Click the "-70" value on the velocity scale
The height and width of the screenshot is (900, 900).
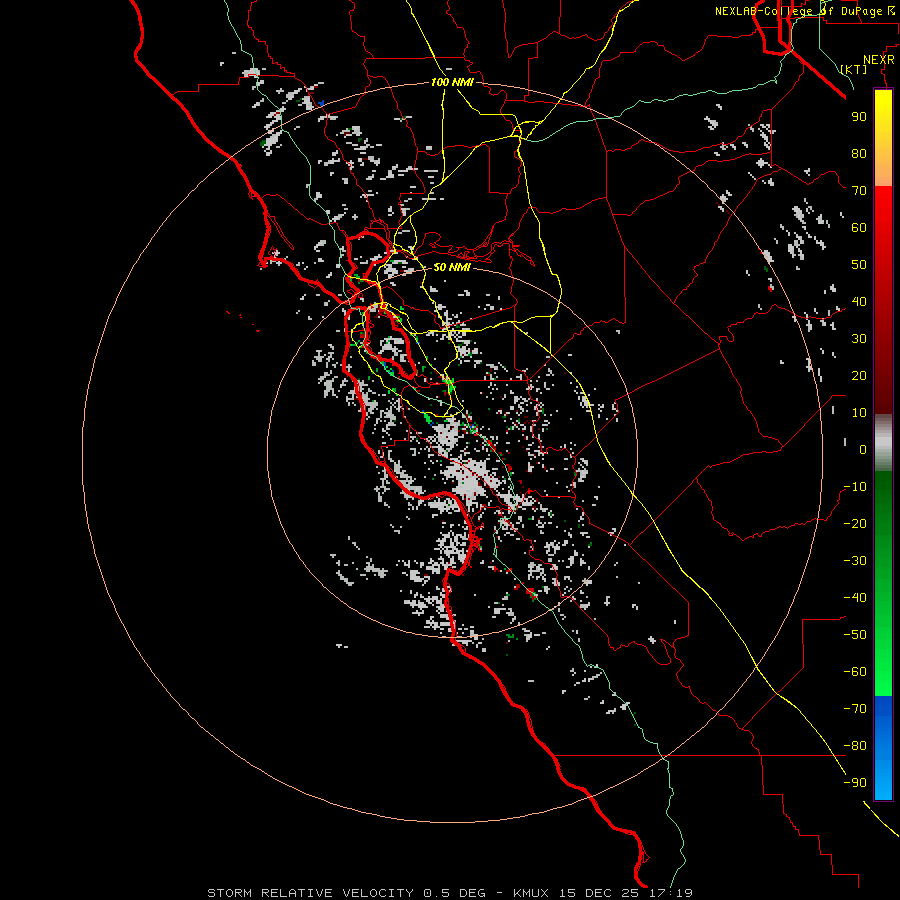point(855,709)
